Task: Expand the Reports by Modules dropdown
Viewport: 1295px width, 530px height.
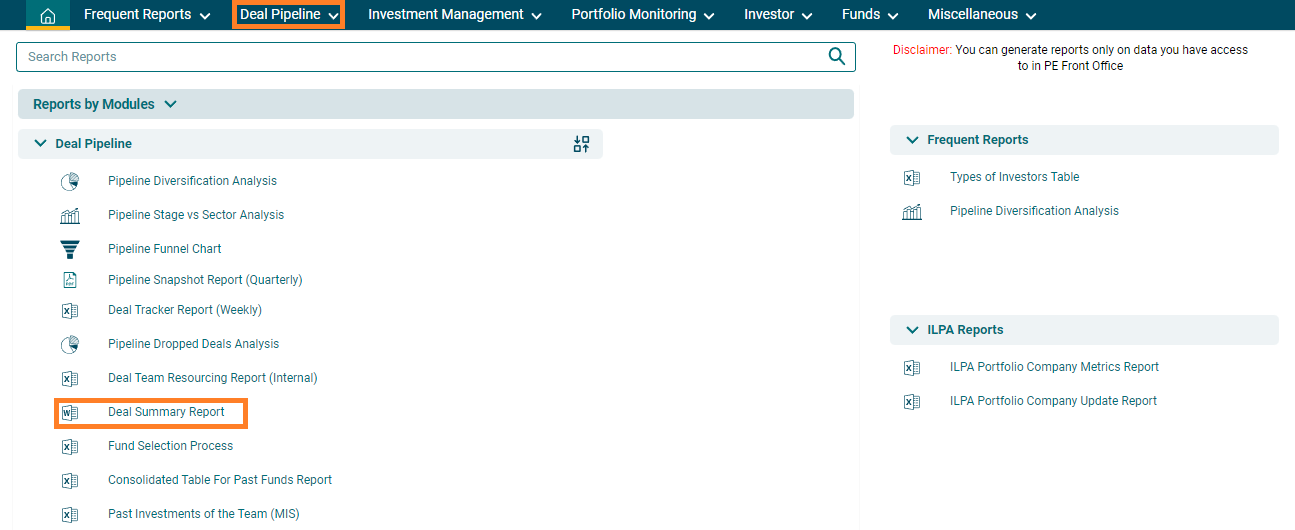Action: point(170,104)
